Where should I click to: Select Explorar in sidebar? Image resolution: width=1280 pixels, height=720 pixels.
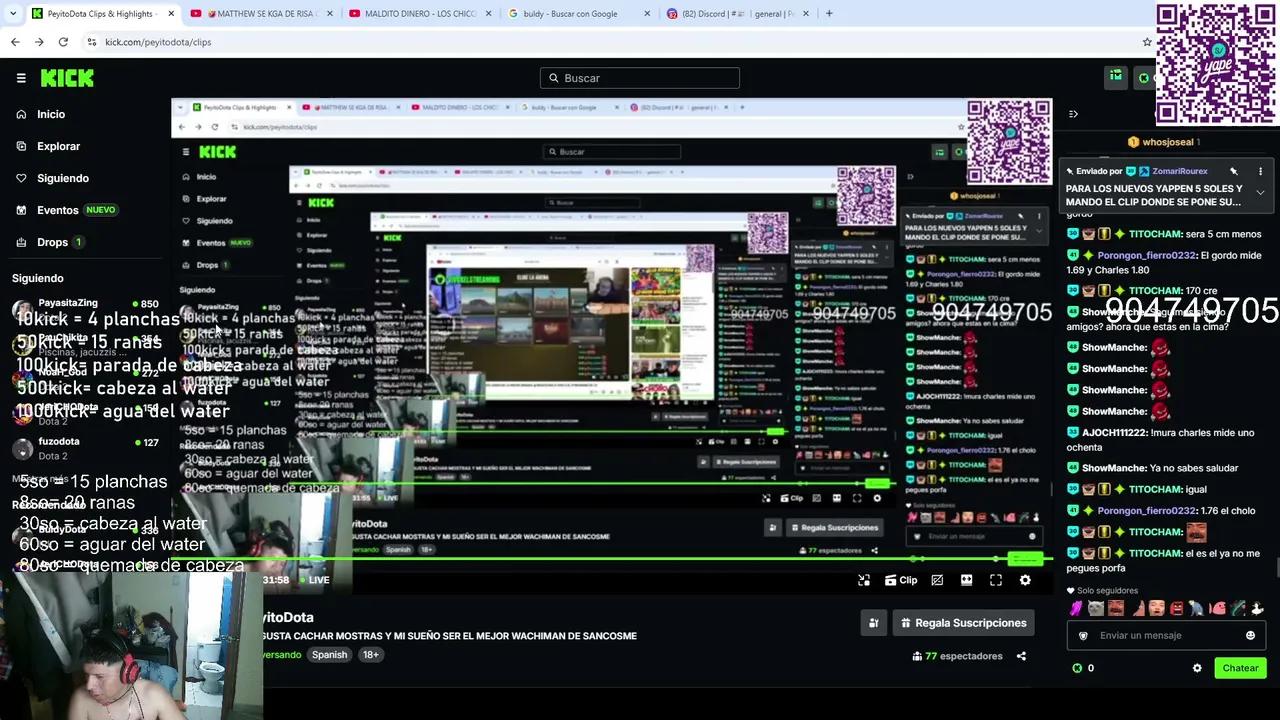[48, 146]
